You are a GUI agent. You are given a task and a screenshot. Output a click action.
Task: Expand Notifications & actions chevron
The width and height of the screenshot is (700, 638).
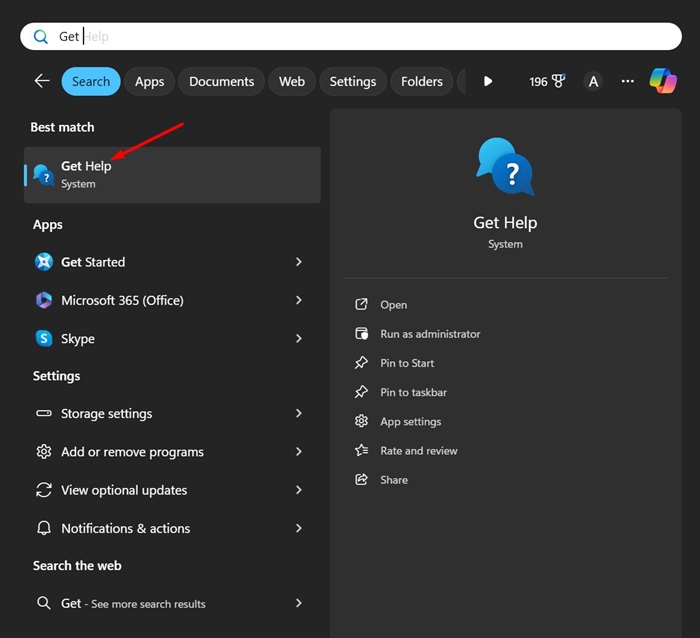pyautogui.click(x=299, y=529)
